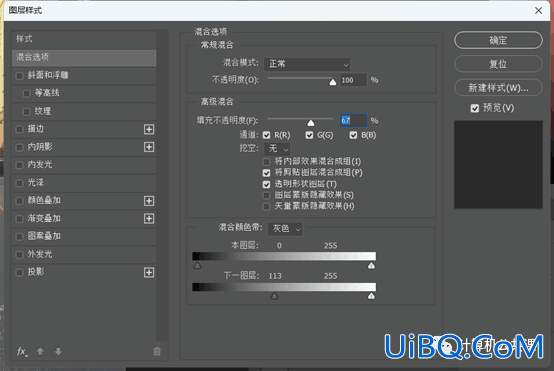The image size is (554, 371).
Task: Click the 填充不透明度 value input field
Action: [353, 121]
